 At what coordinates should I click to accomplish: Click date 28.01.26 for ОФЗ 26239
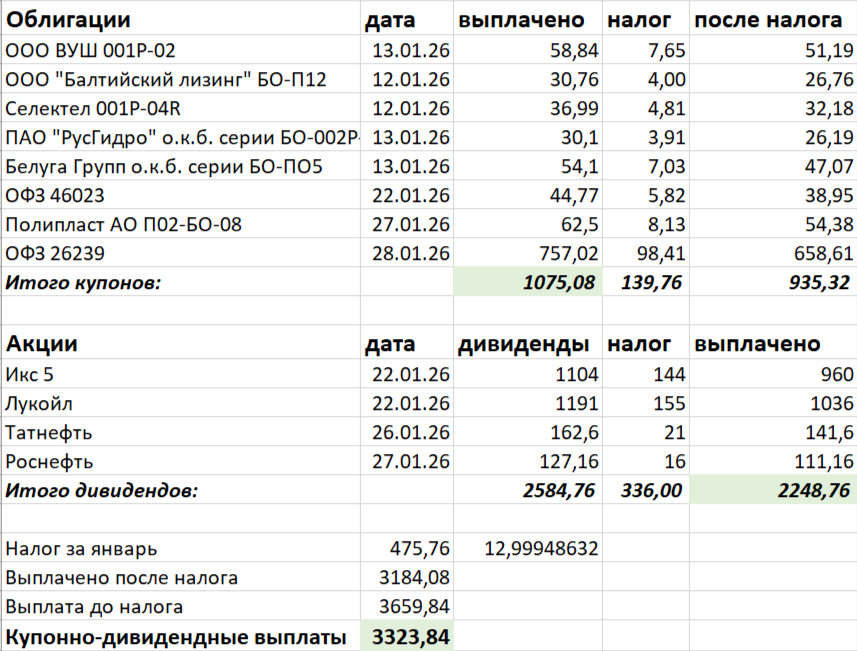coord(407,253)
